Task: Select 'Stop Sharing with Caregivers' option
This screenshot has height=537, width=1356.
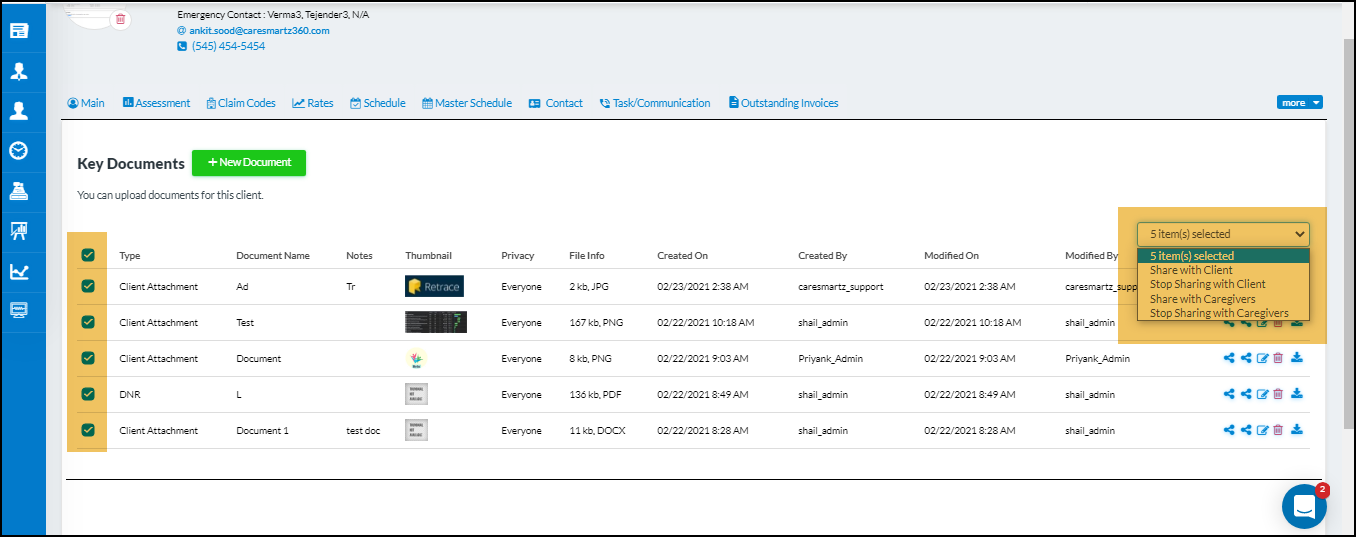Action: (1219, 313)
